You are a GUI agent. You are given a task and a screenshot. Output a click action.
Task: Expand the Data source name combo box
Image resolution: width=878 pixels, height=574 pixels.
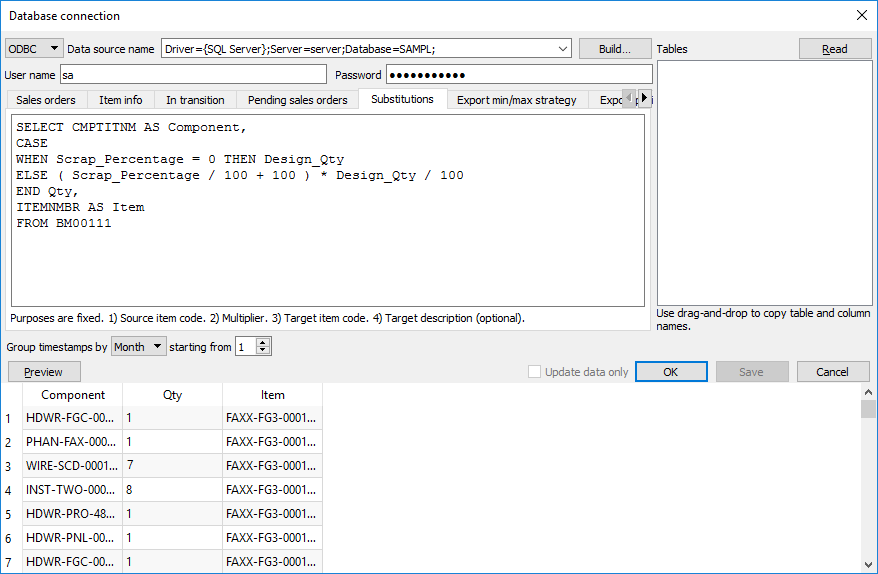point(563,49)
